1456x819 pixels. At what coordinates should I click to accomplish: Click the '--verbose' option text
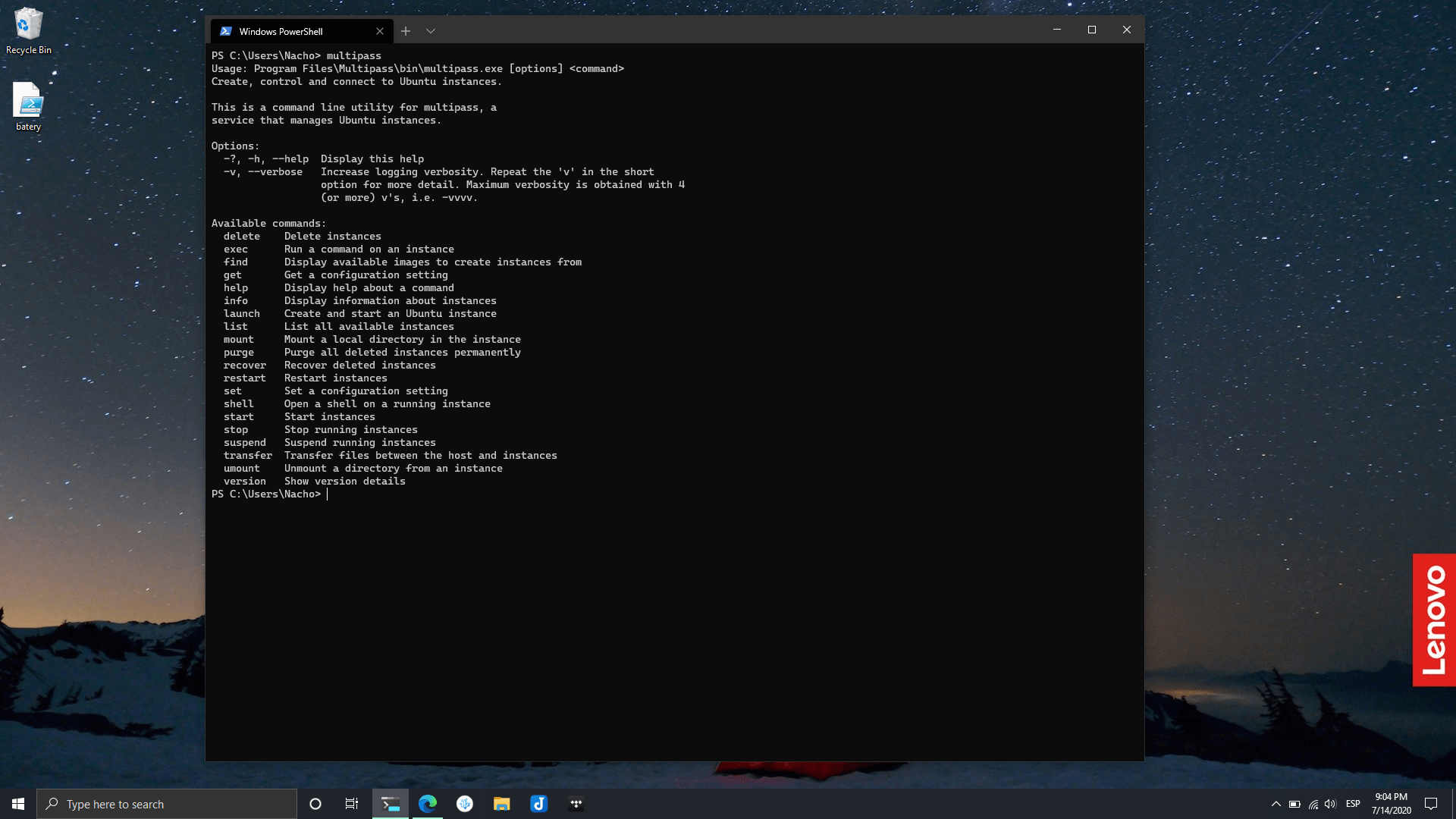pyautogui.click(x=275, y=172)
